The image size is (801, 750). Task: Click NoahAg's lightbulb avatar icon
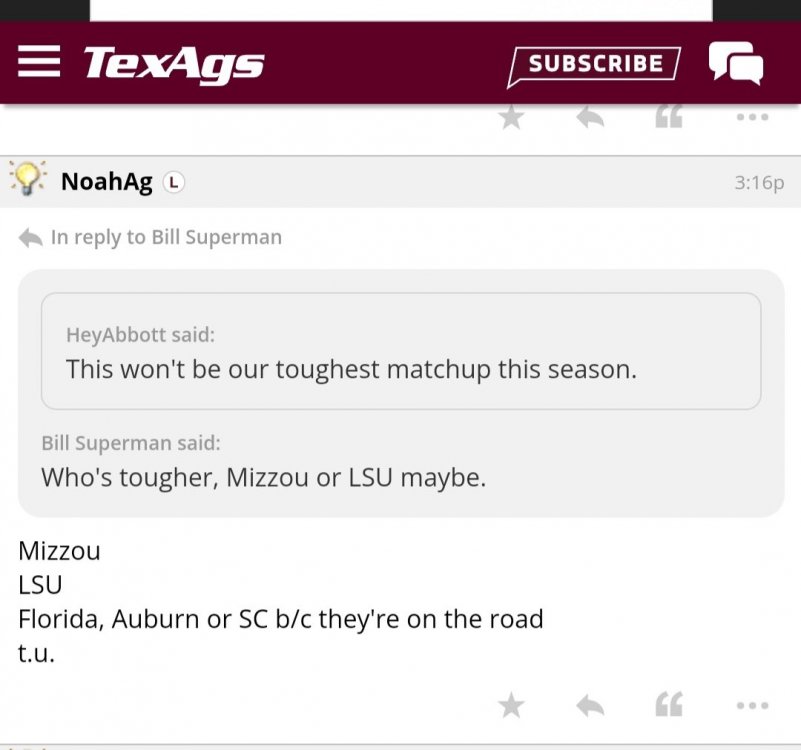click(x=28, y=180)
